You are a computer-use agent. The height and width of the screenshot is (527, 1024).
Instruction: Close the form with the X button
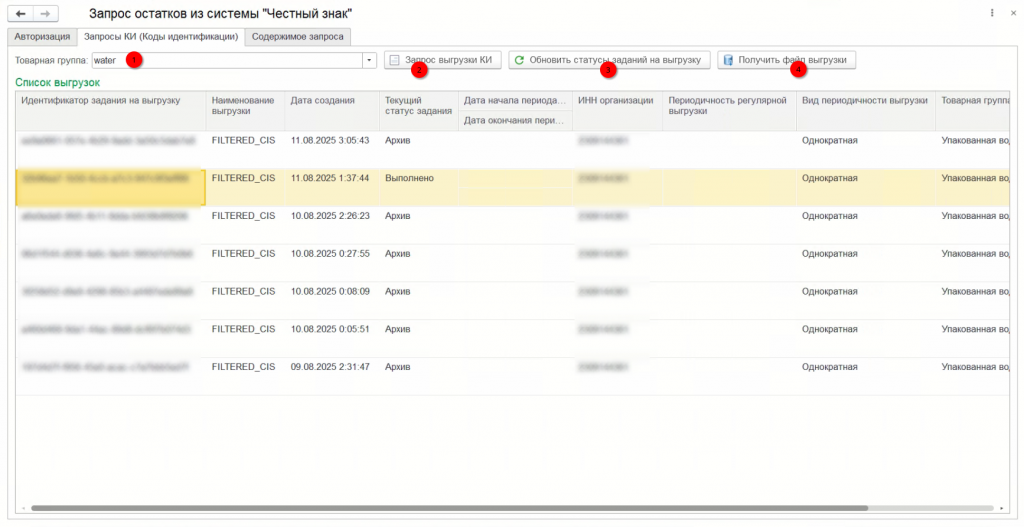1013,13
